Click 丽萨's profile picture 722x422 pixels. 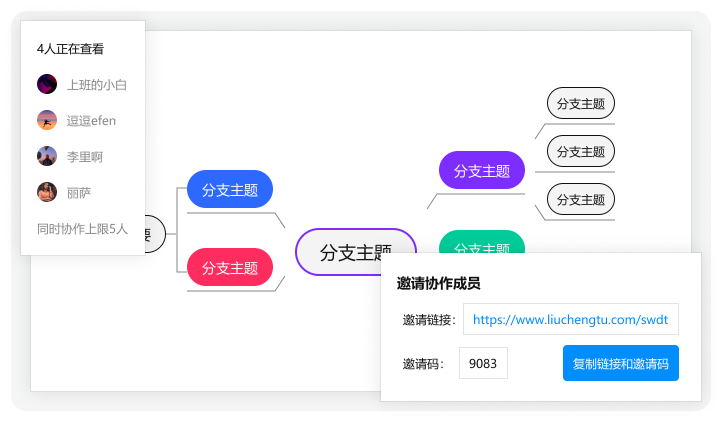tap(46, 192)
